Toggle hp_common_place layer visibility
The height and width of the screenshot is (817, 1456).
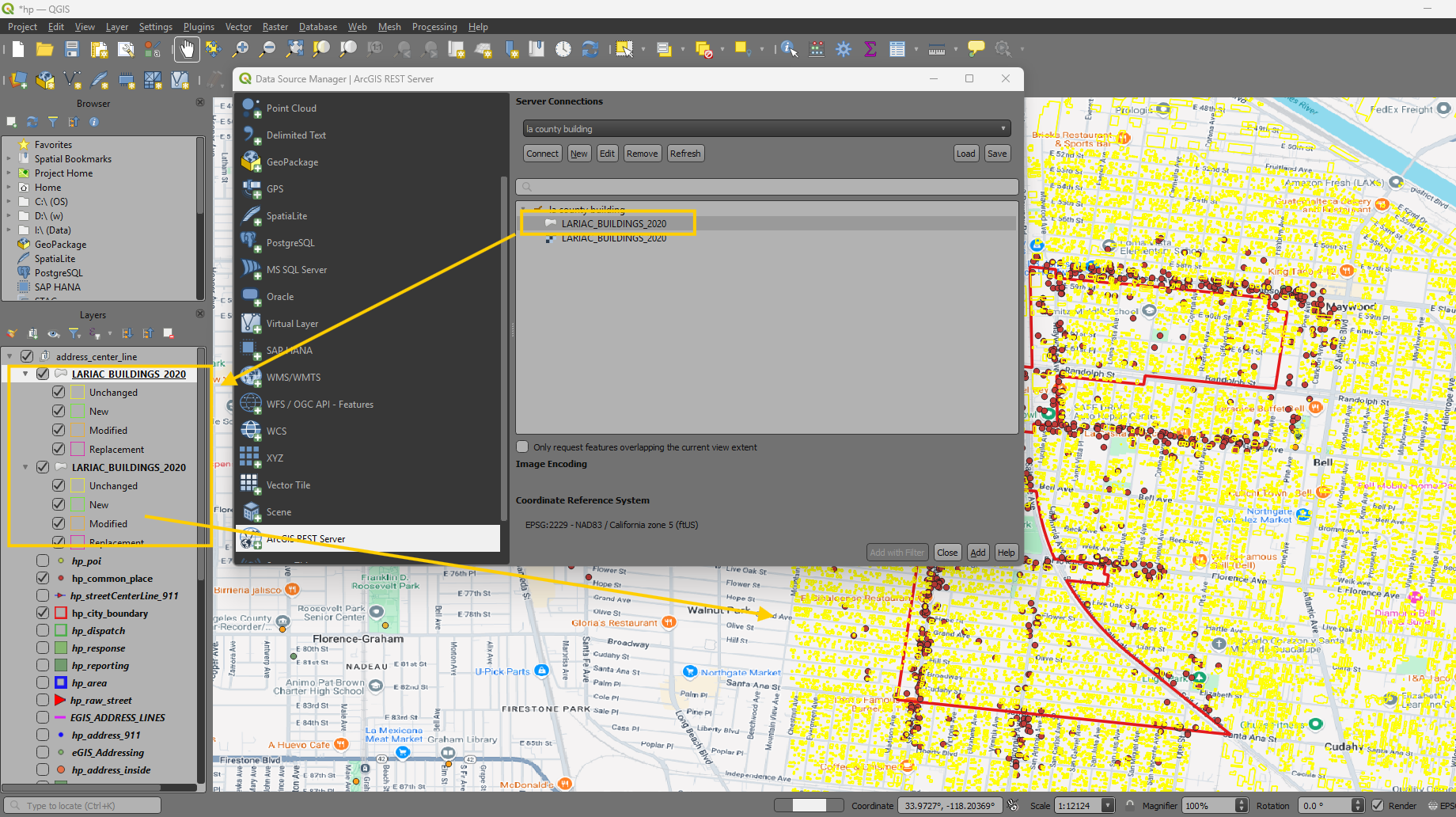(43, 578)
